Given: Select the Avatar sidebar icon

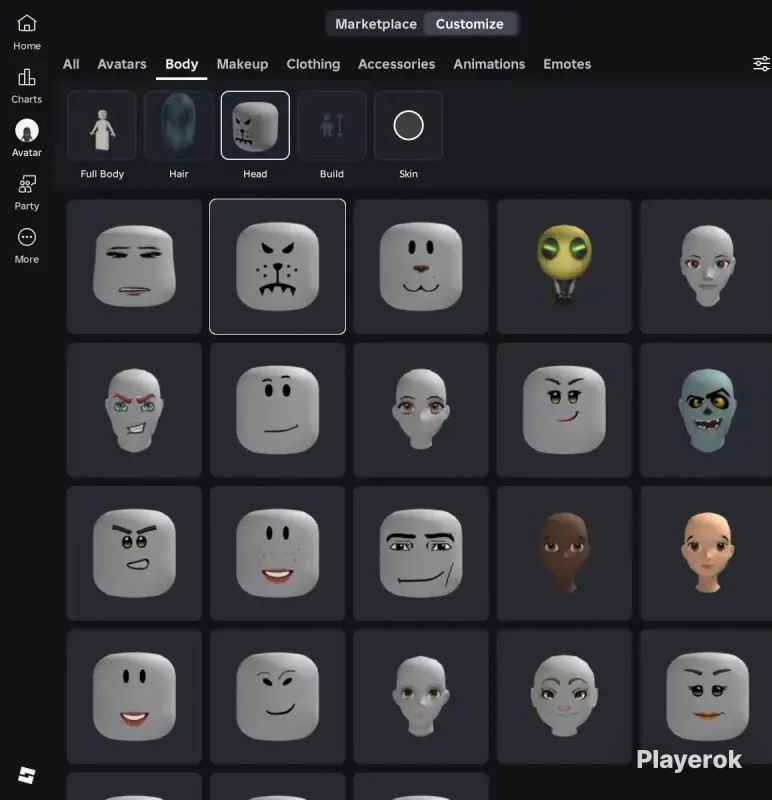Looking at the screenshot, I should point(27,131).
